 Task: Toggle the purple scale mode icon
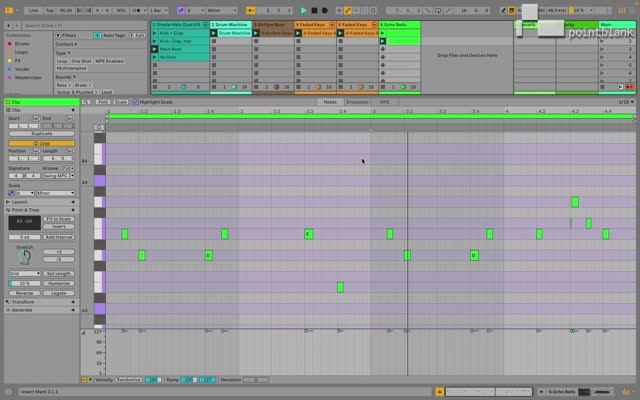pyautogui.click(x=181, y=10)
